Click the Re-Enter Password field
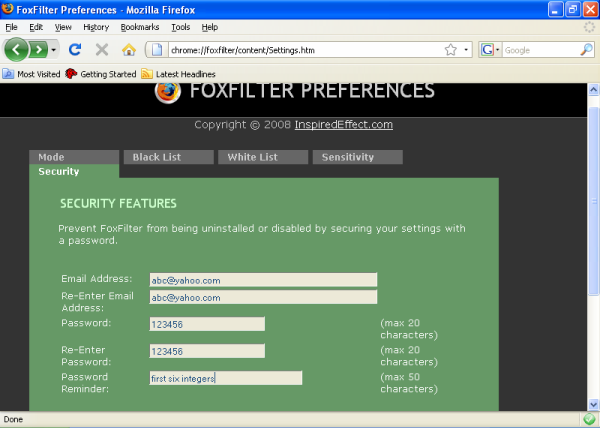 (207, 351)
